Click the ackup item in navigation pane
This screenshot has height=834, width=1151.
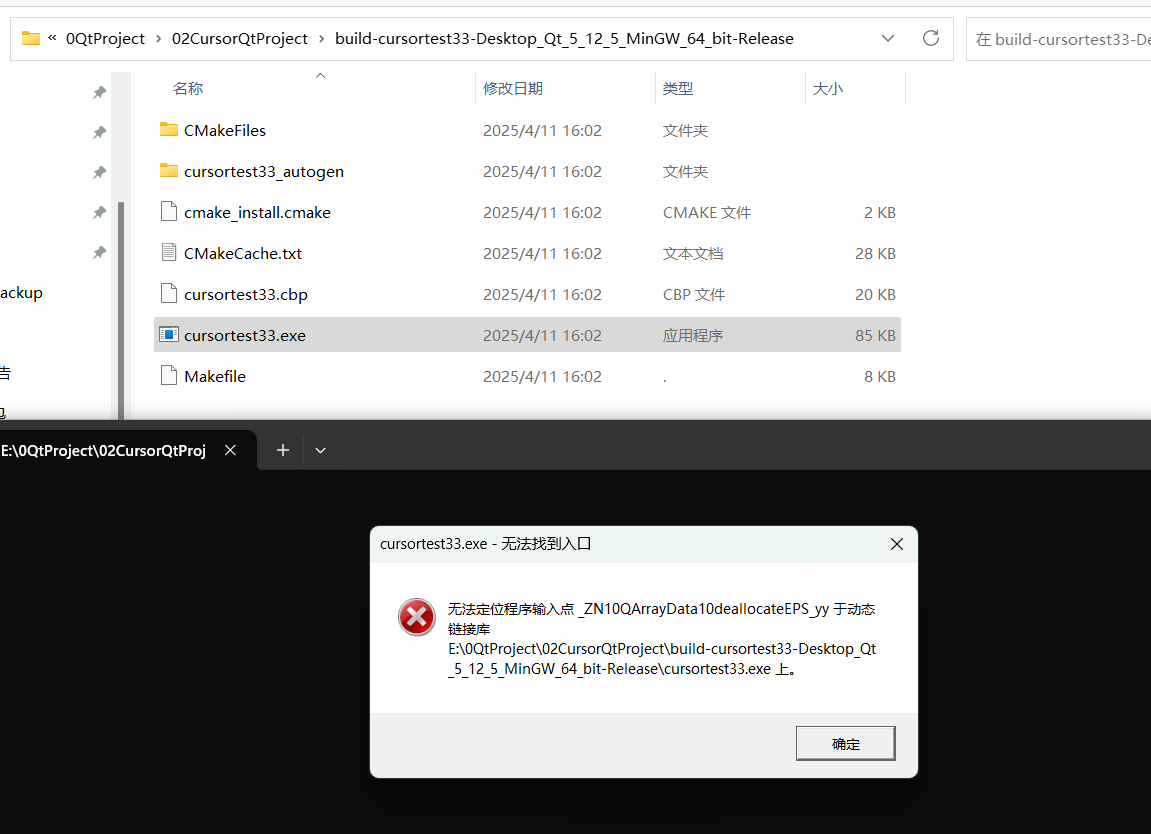[21, 293]
